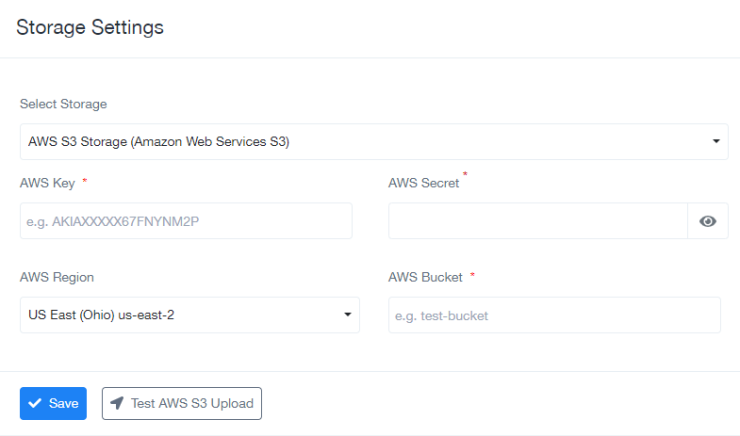Click the checkmark icon on Save
740x436 pixels.
(35, 404)
